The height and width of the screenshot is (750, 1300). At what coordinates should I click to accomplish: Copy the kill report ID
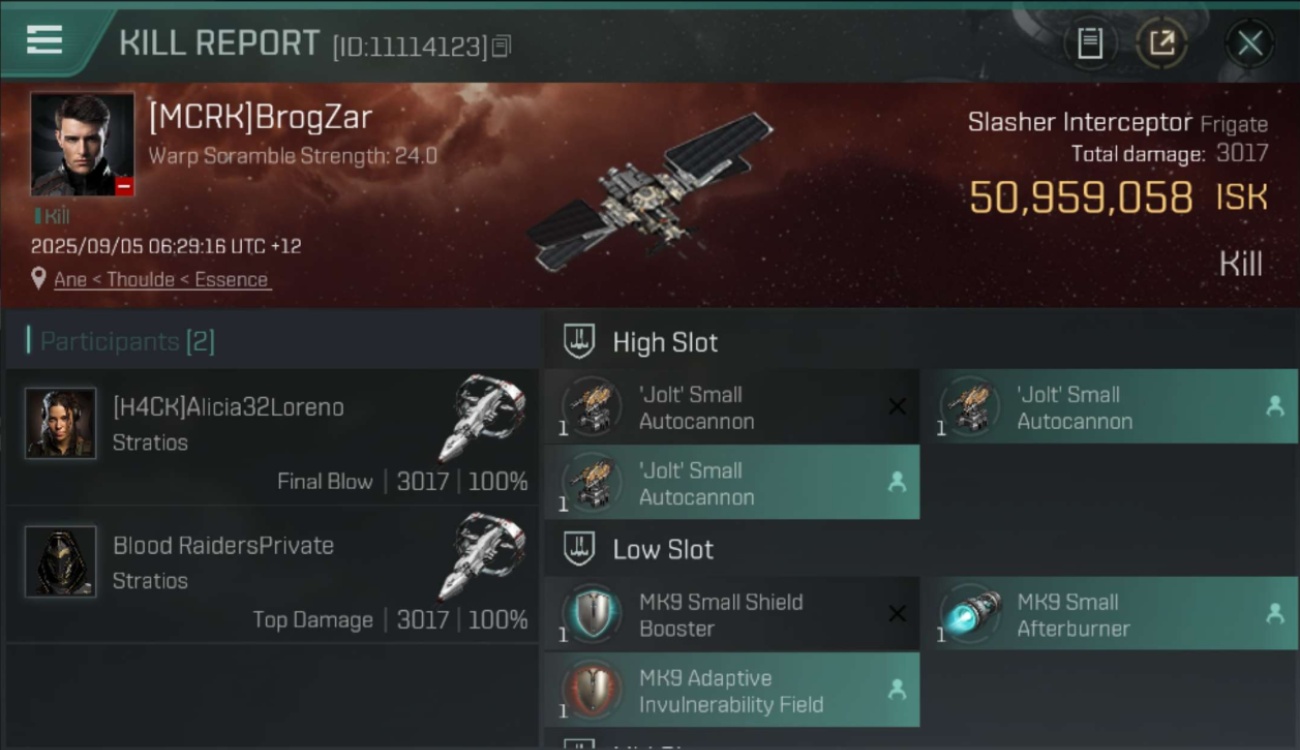pyautogui.click(x=501, y=46)
